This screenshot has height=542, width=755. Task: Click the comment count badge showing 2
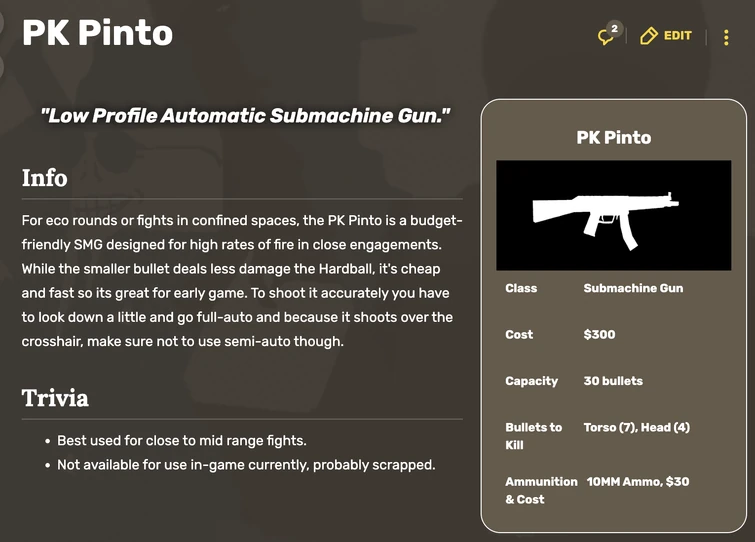[615, 29]
